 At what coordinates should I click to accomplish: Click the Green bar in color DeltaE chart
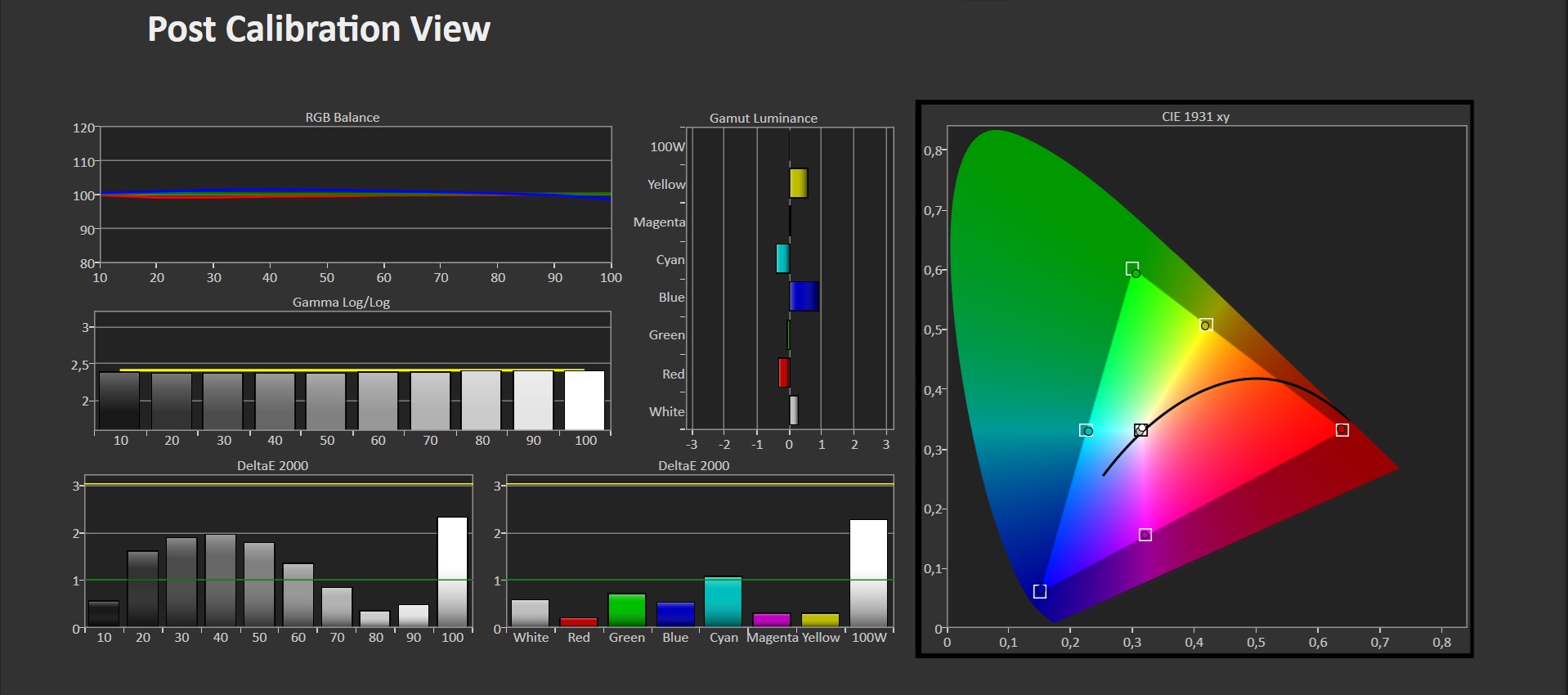pyautogui.click(x=627, y=610)
